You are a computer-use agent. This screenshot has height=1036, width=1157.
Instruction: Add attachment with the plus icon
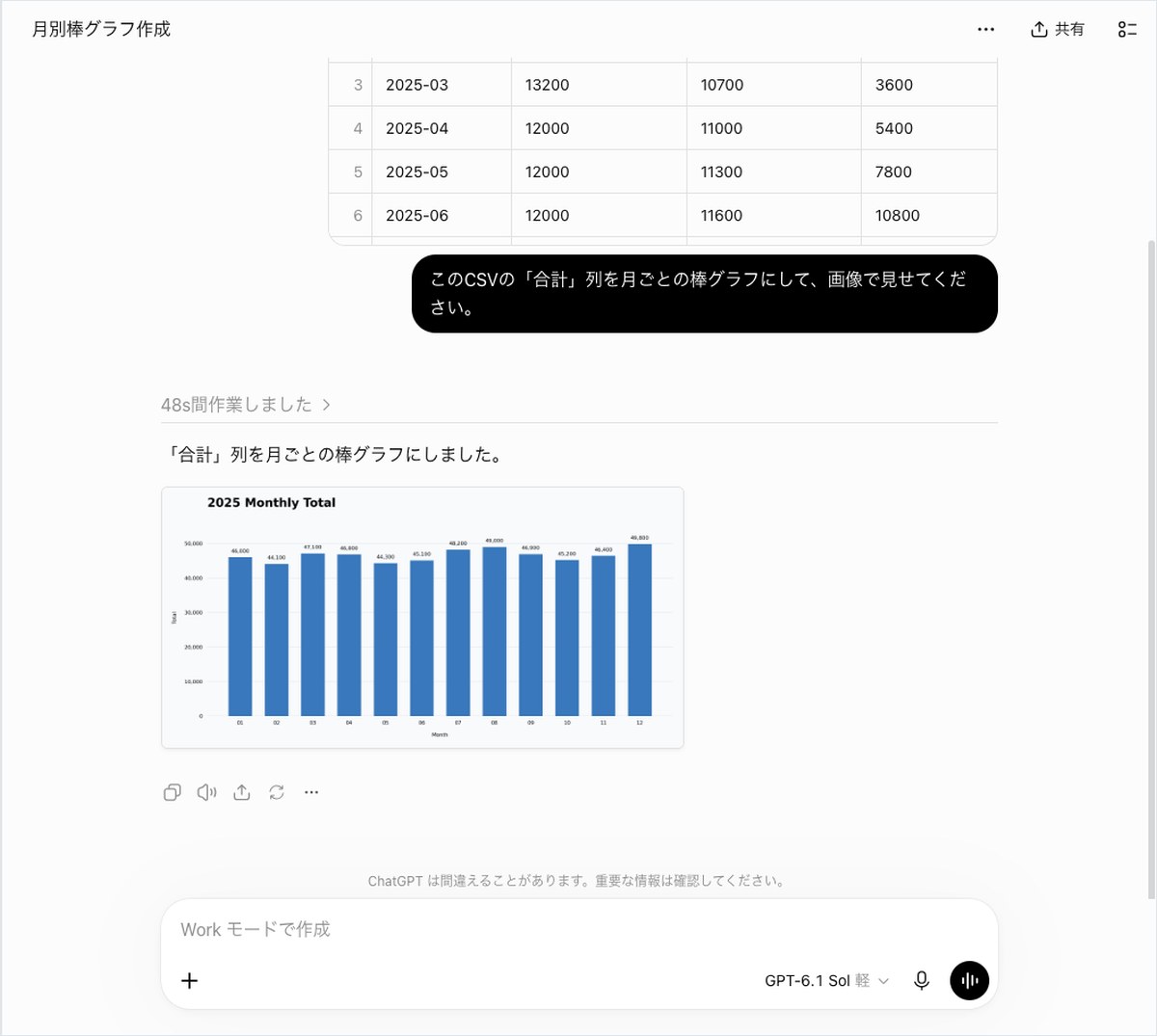point(190,980)
